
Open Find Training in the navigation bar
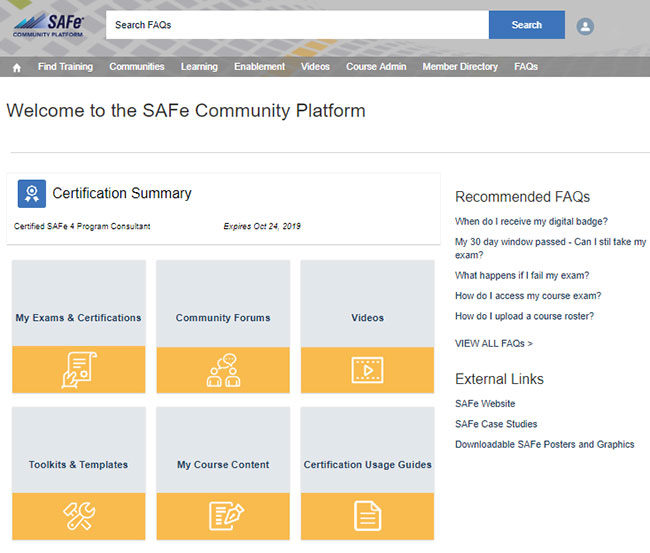click(65, 67)
